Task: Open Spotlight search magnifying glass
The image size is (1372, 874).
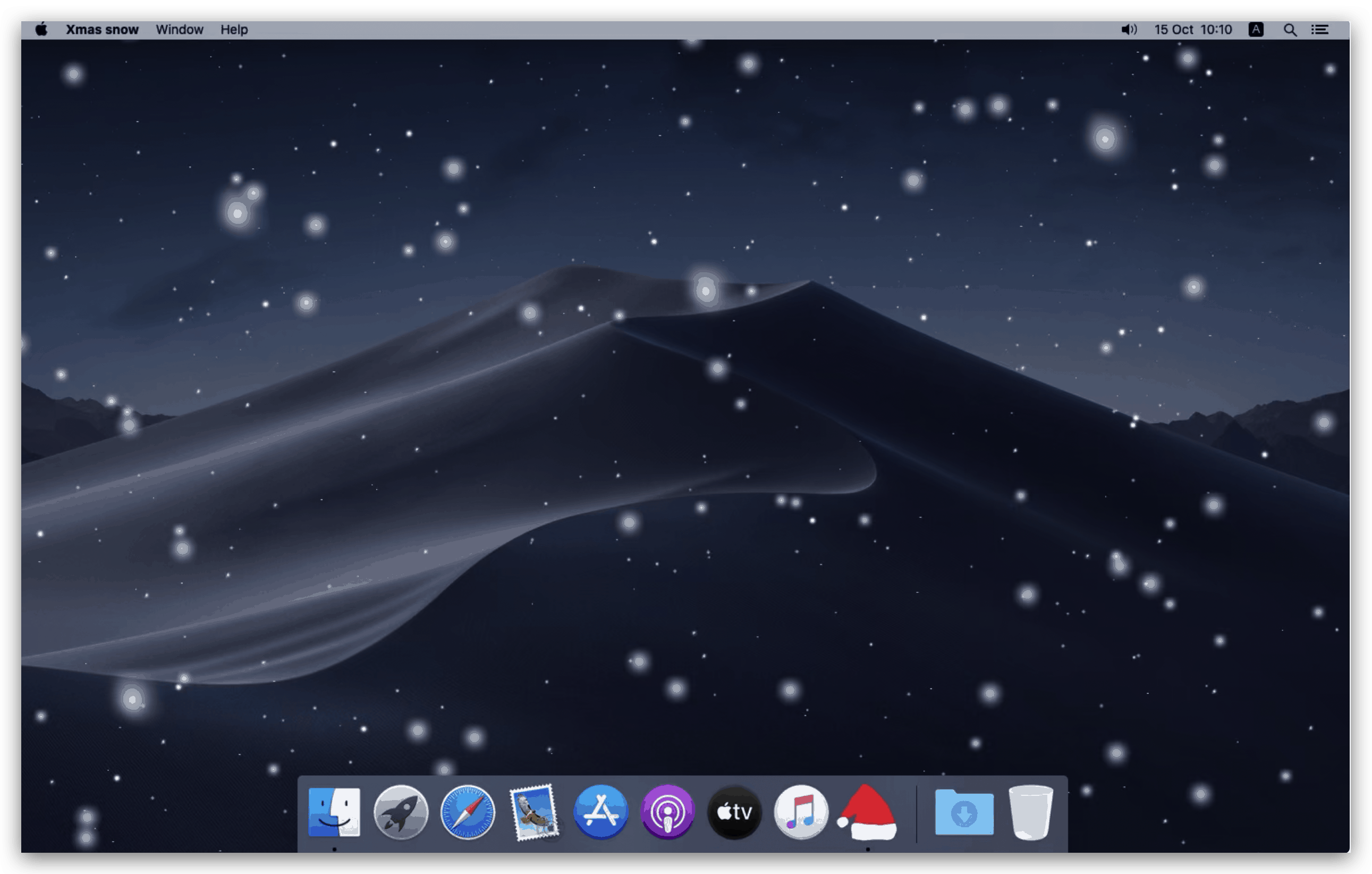Action: tap(1290, 30)
